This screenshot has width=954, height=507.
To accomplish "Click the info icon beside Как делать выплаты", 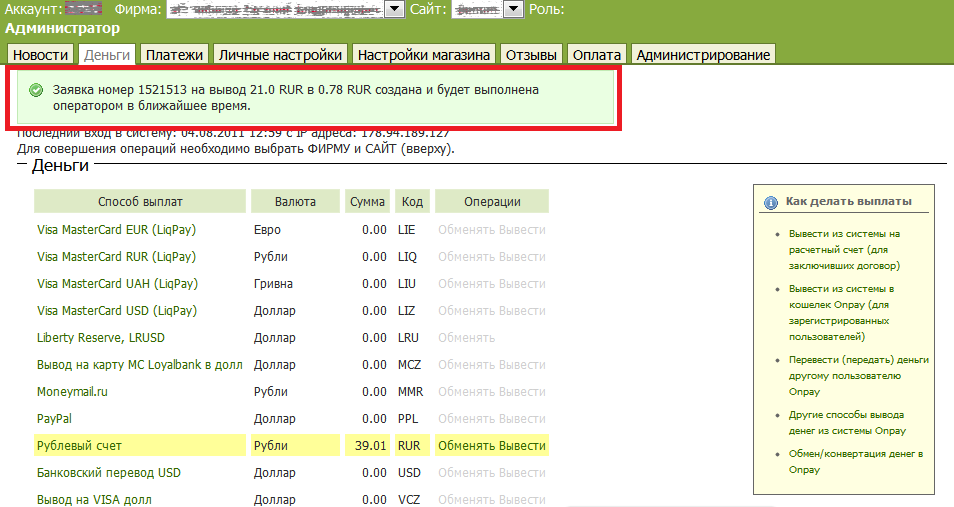I will click(x=770, y=202).
